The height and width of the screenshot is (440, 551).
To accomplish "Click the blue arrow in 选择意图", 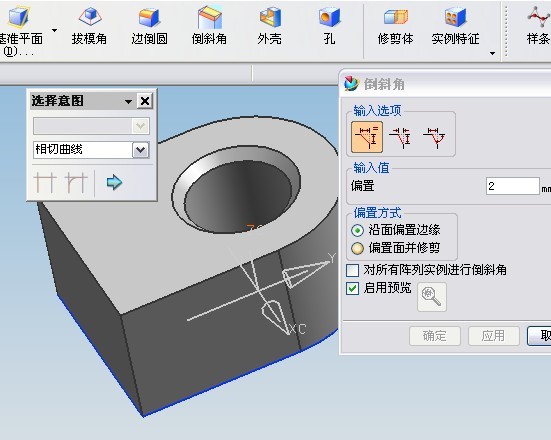I will click(x=114, y=182).
